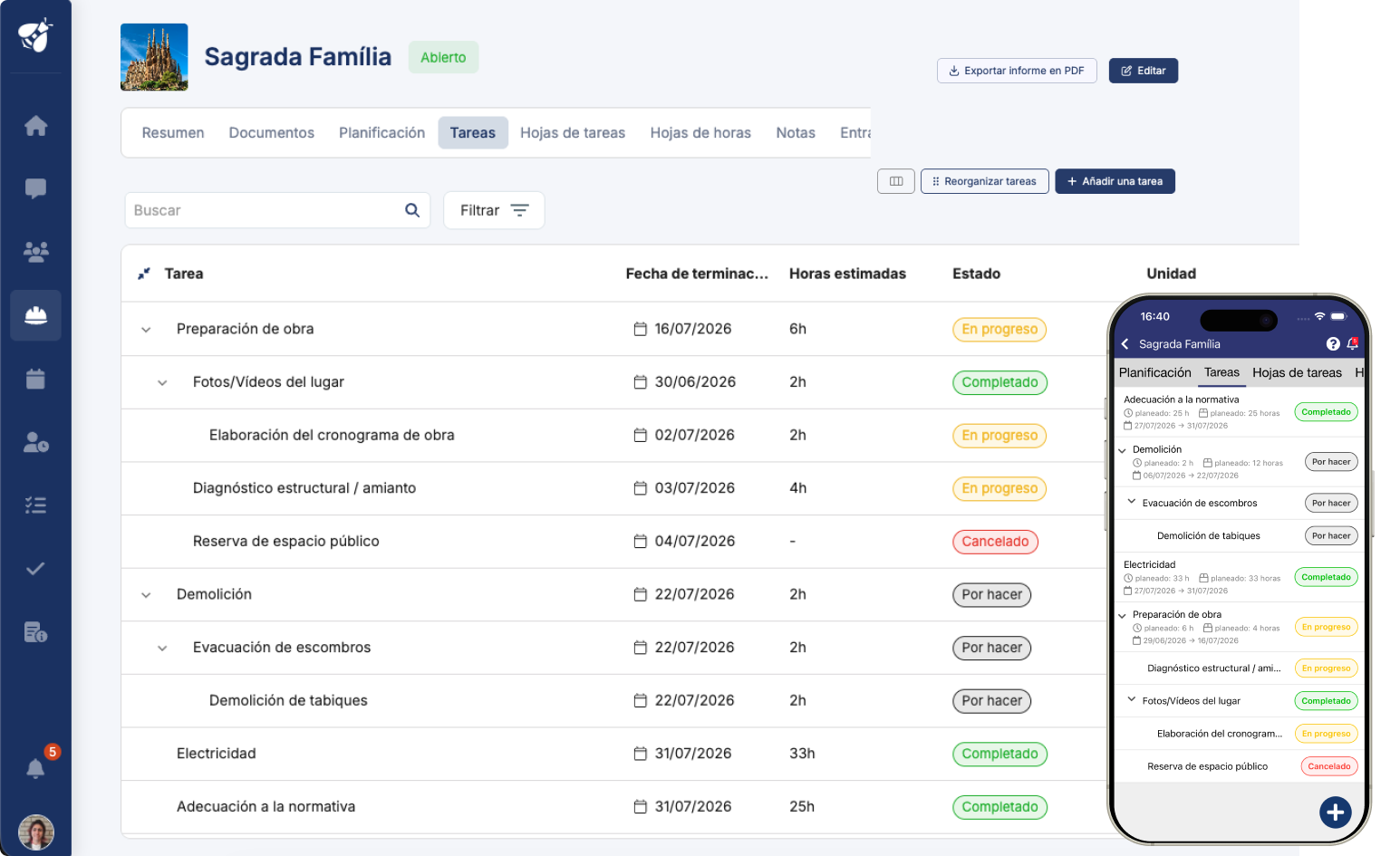The width and height of the screenshot is (1400, 856).
Task: Click En progreso status of Diagnóstico estructural
Action: click(x=999, y=488)
